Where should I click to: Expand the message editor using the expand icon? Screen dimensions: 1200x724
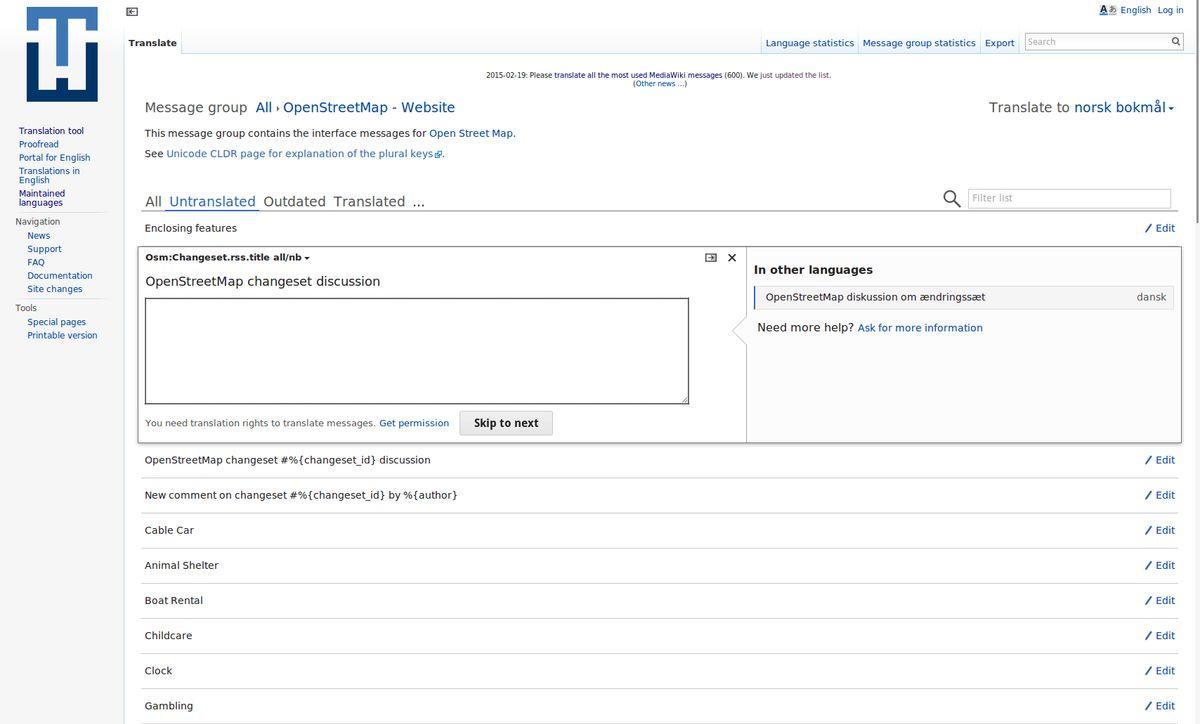[711, 258]
